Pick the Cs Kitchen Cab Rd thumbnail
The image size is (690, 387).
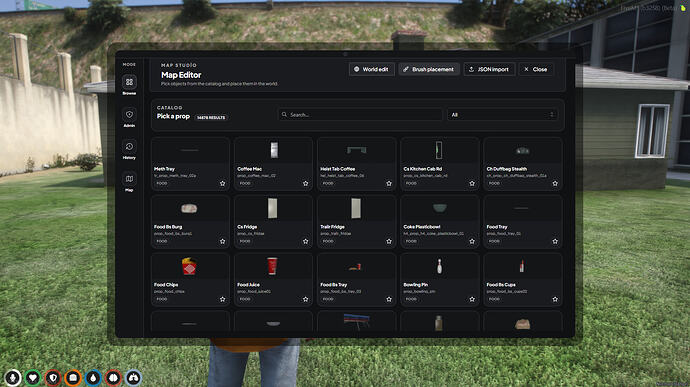pyautogui.click(x=439, y=150)
